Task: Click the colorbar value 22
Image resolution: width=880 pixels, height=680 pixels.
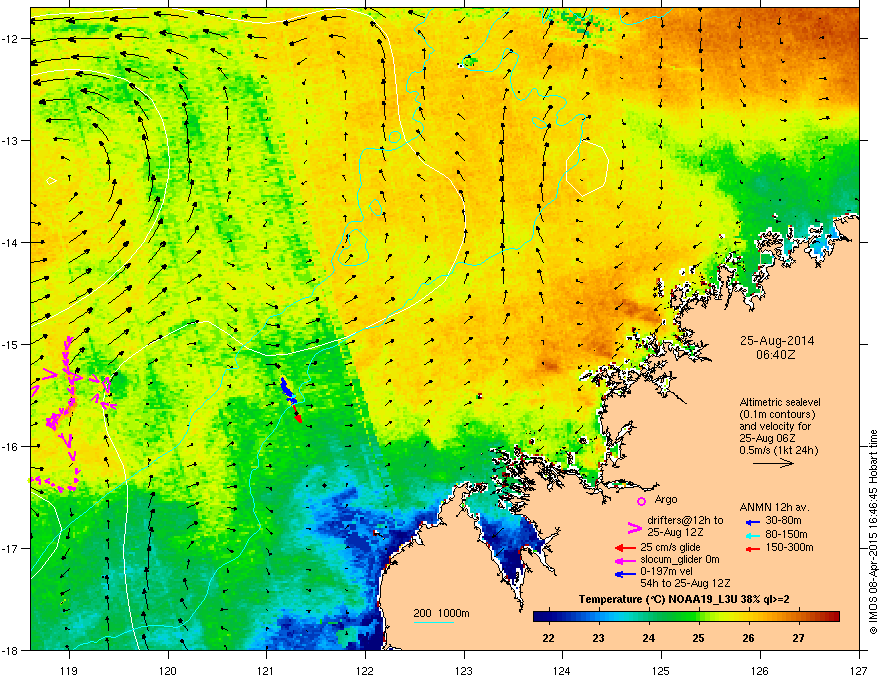Action: tap(548, 638)
